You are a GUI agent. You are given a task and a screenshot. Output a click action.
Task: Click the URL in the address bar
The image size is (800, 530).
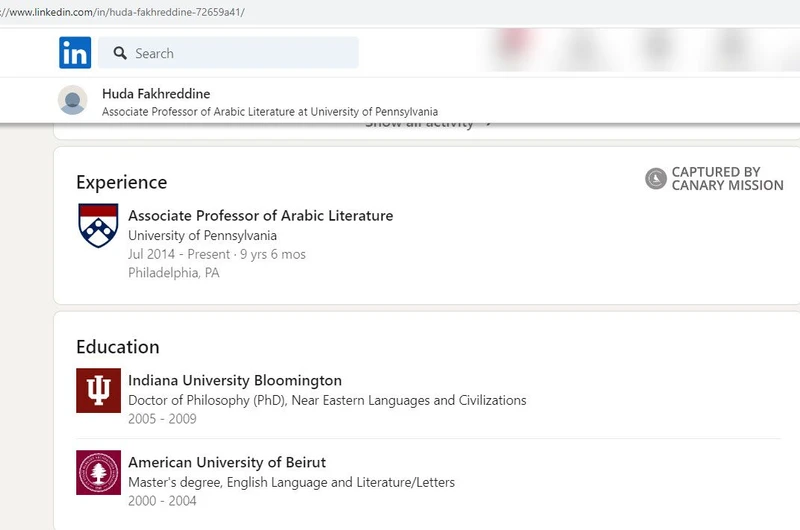(x=122, y=12)
